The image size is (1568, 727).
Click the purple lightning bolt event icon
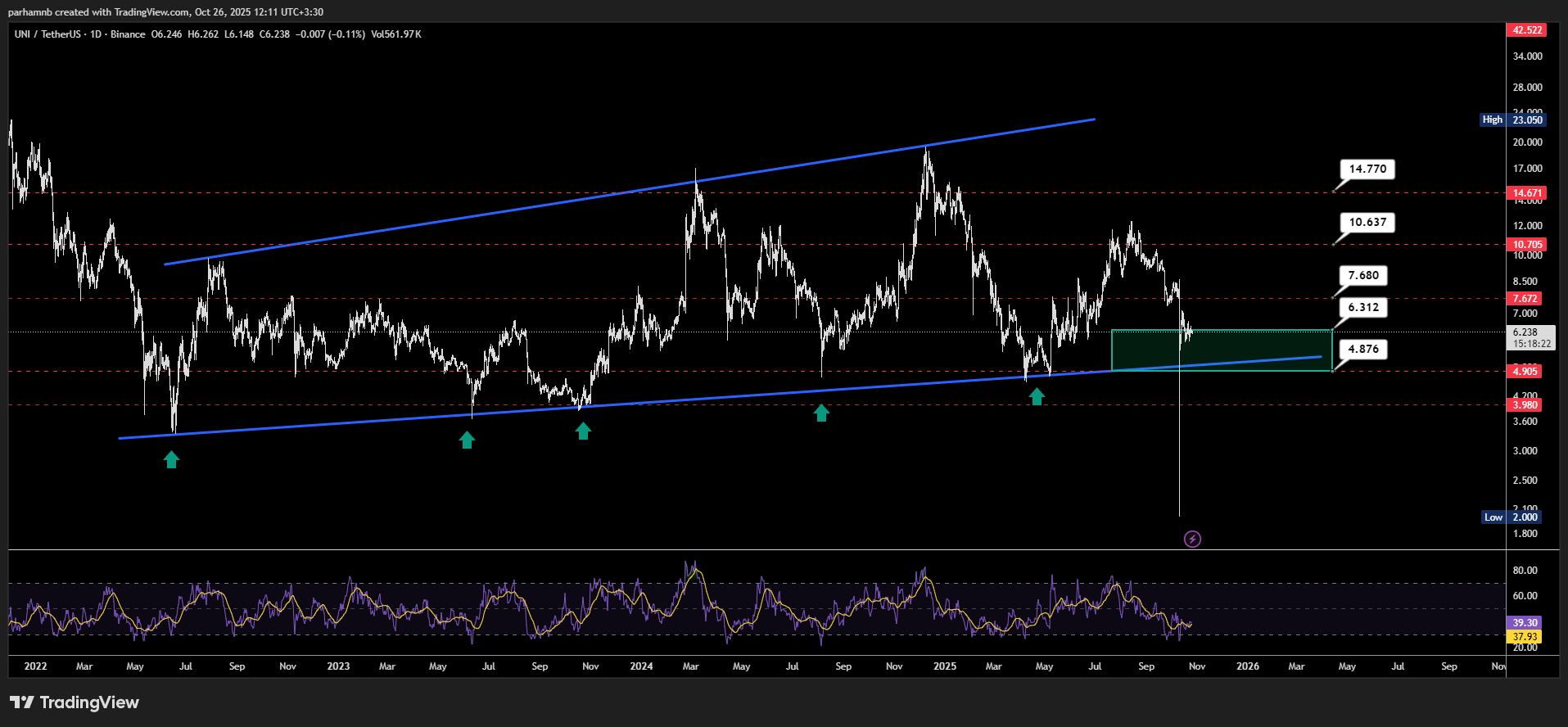1192,539
